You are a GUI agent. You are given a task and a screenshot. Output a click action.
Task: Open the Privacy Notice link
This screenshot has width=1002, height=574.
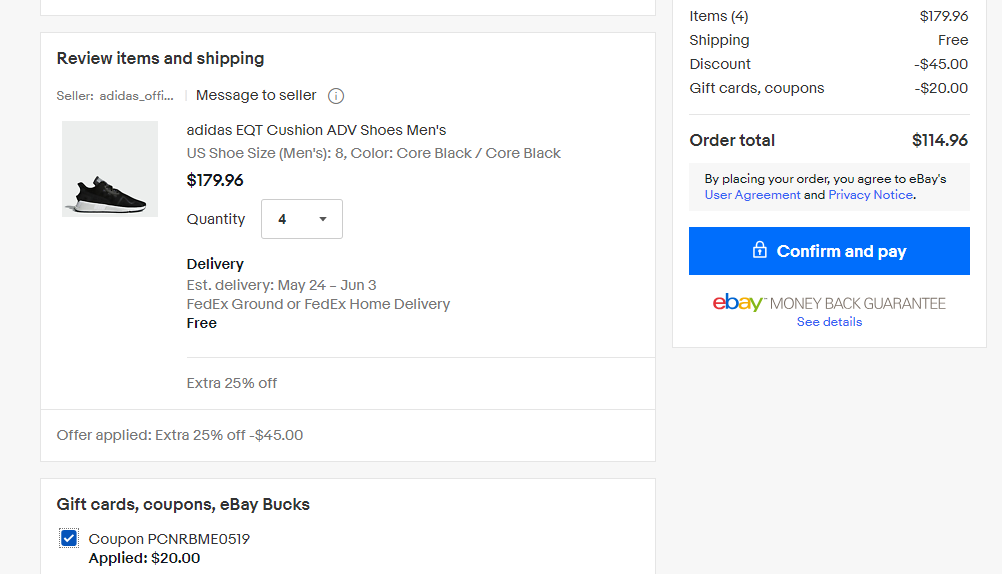[x=870, y=195]
